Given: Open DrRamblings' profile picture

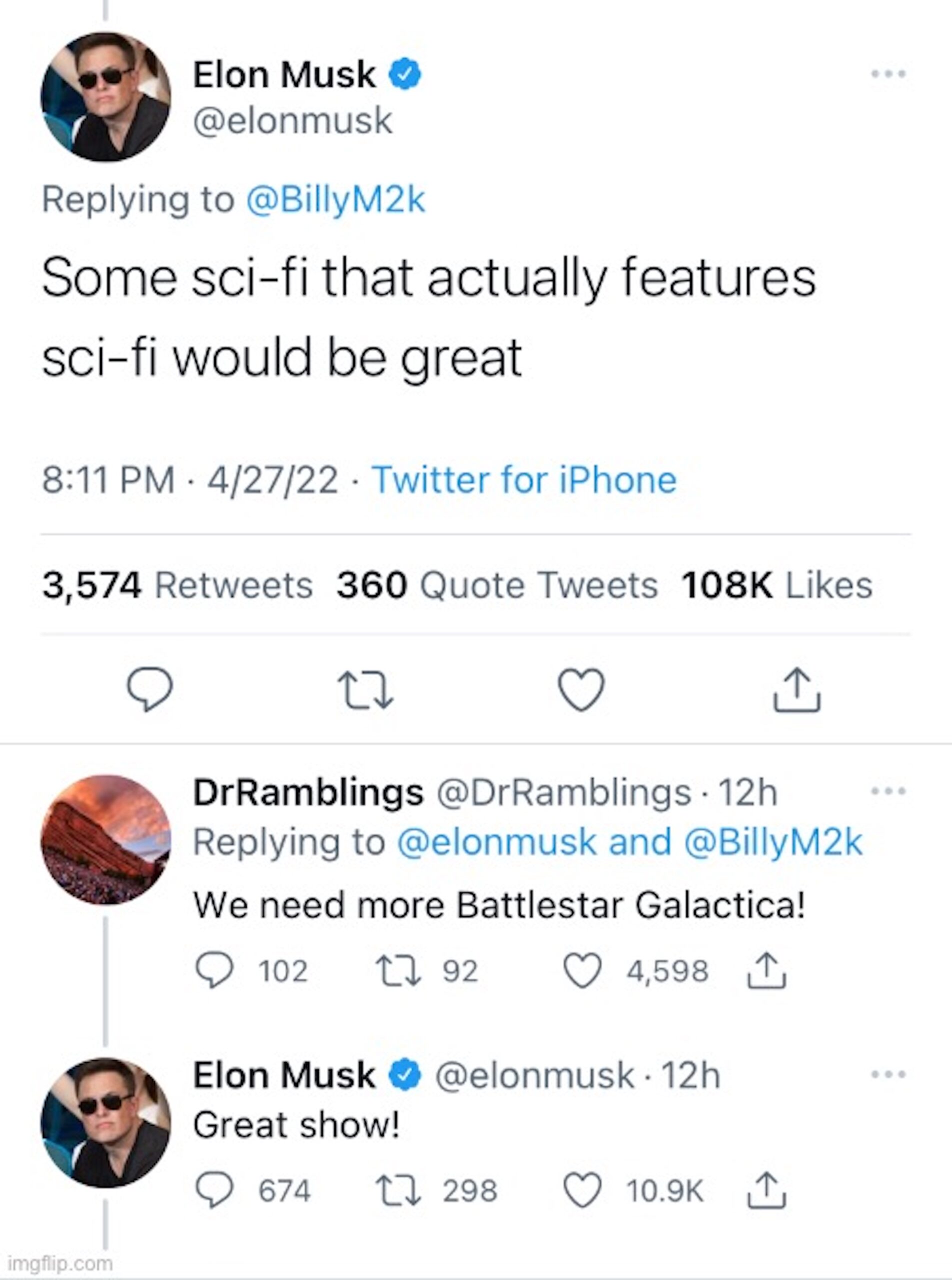Looking at the screenshot, I should point(105,839).
